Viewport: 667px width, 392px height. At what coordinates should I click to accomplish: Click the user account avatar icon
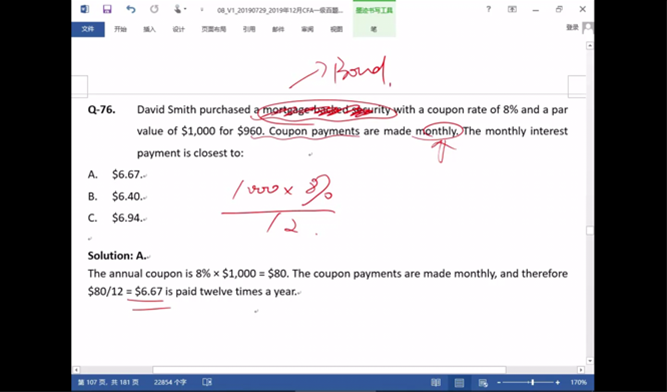pos(587,28)
